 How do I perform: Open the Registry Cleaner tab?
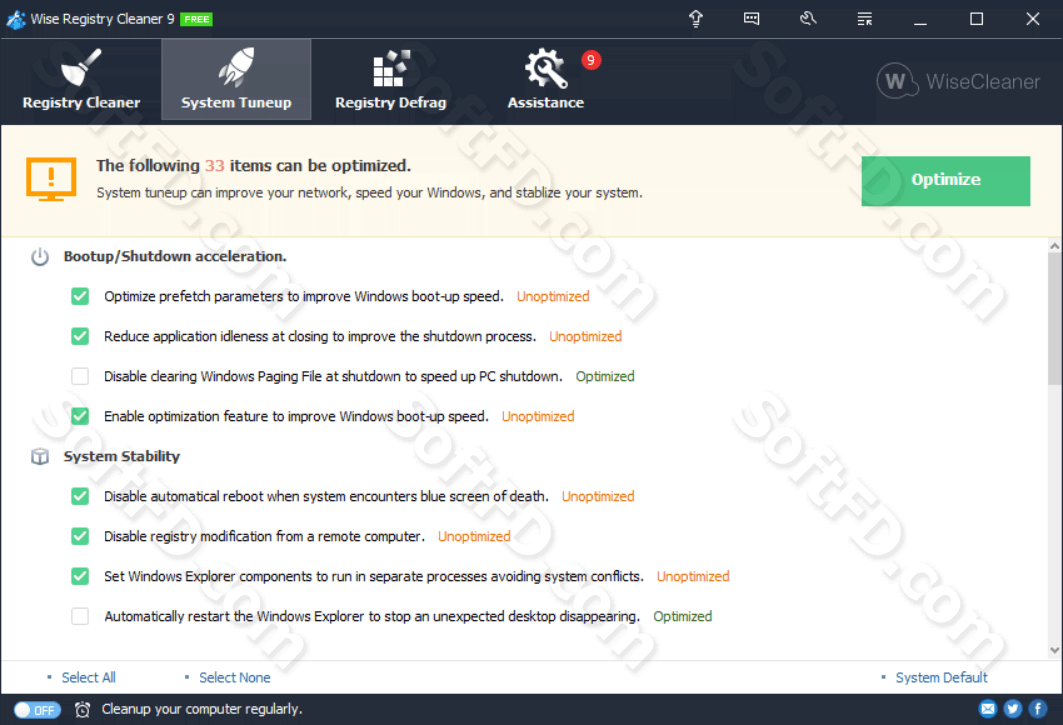(x=81, y=79)
